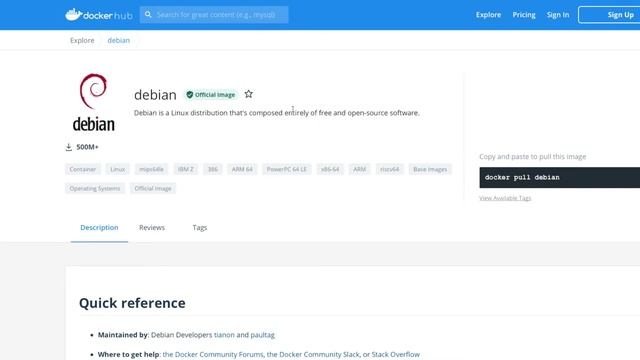Star the debian image
Image resolution: width=640 pixels, height=360 pixels.
(249, 94)
